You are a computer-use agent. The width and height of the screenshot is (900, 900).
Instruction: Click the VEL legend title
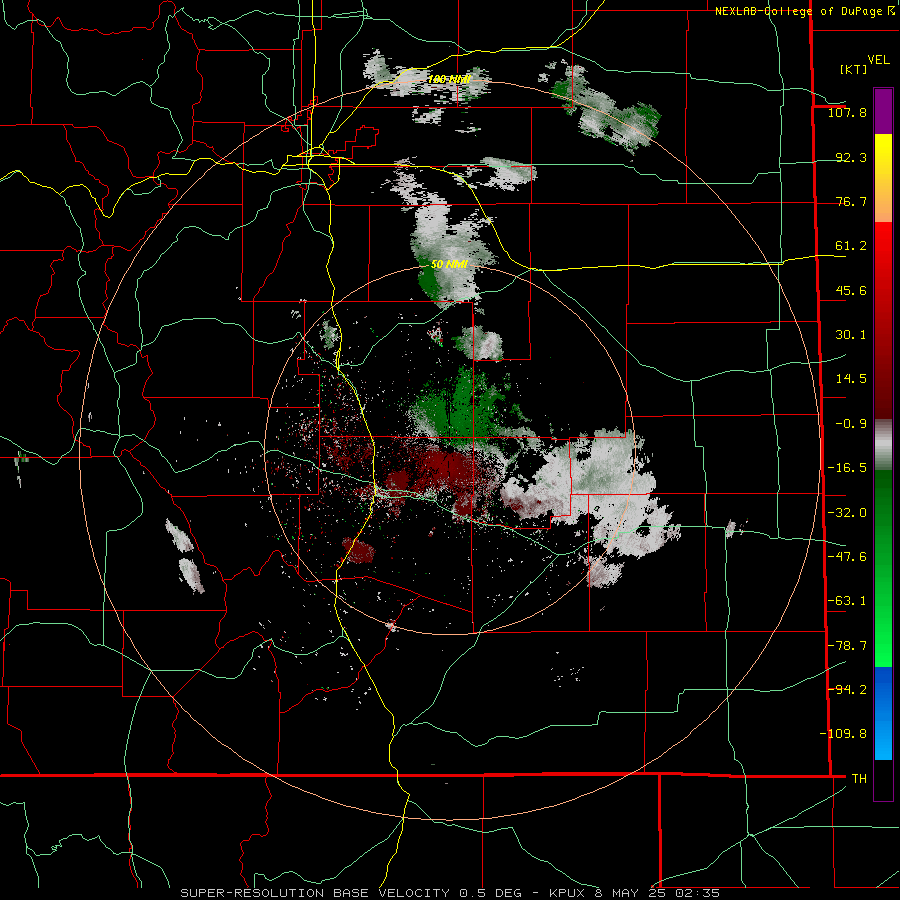tap(878, 60)
